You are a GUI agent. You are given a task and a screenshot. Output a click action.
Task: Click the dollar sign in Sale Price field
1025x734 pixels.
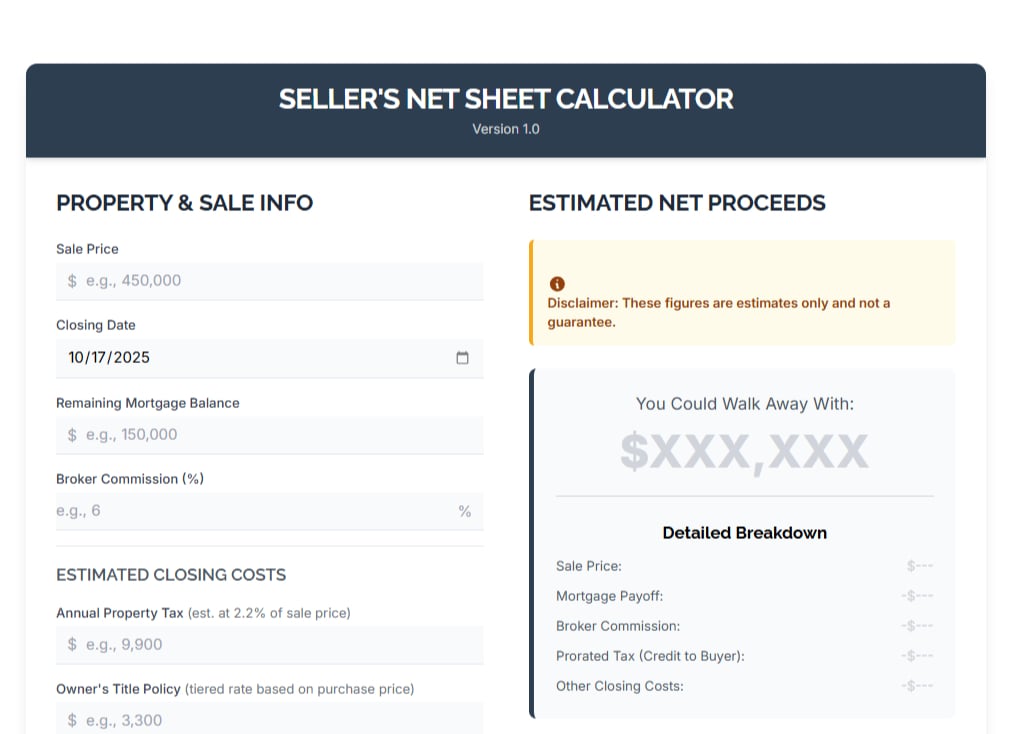[70, 281]
